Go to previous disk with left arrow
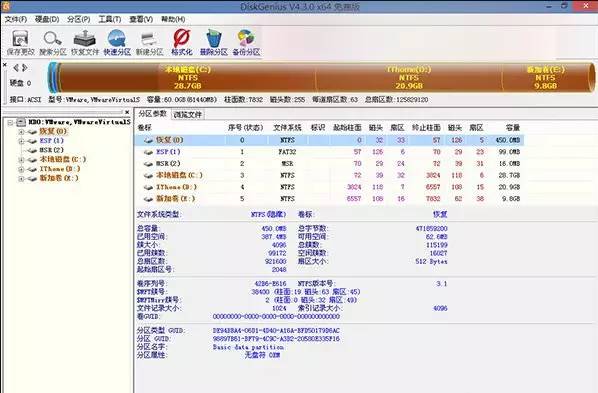Screen dimensions: 598x393 (16, 68)
